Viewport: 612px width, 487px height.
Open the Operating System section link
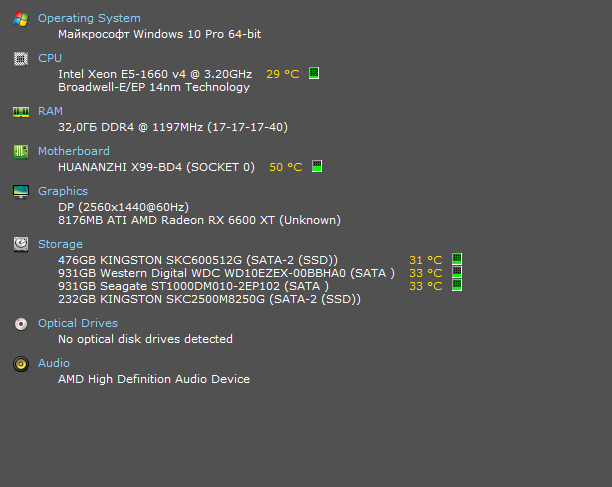[89, 18]
